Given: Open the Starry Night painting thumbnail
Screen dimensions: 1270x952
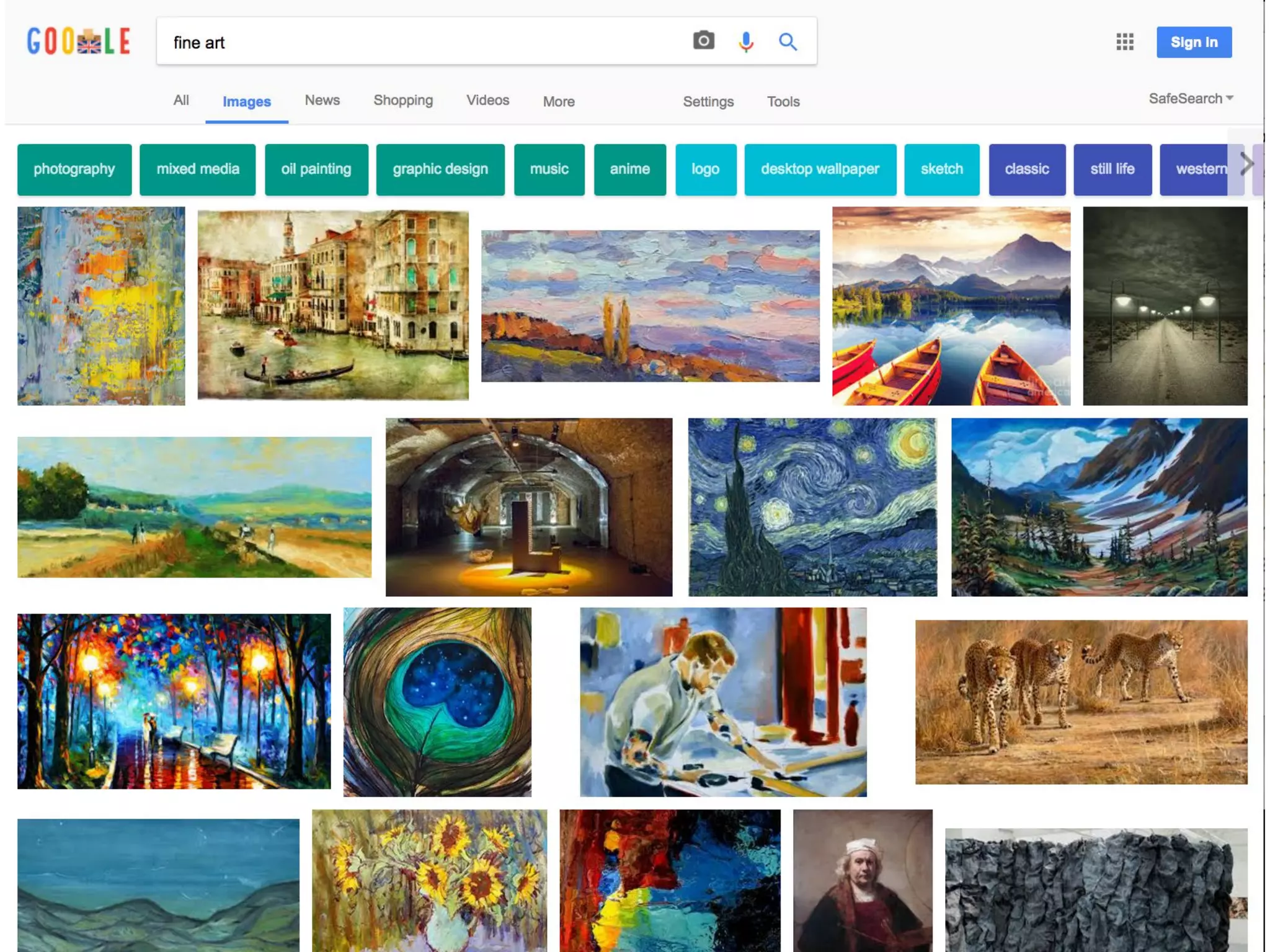Looking at the screenshot, I should (812, 506).
